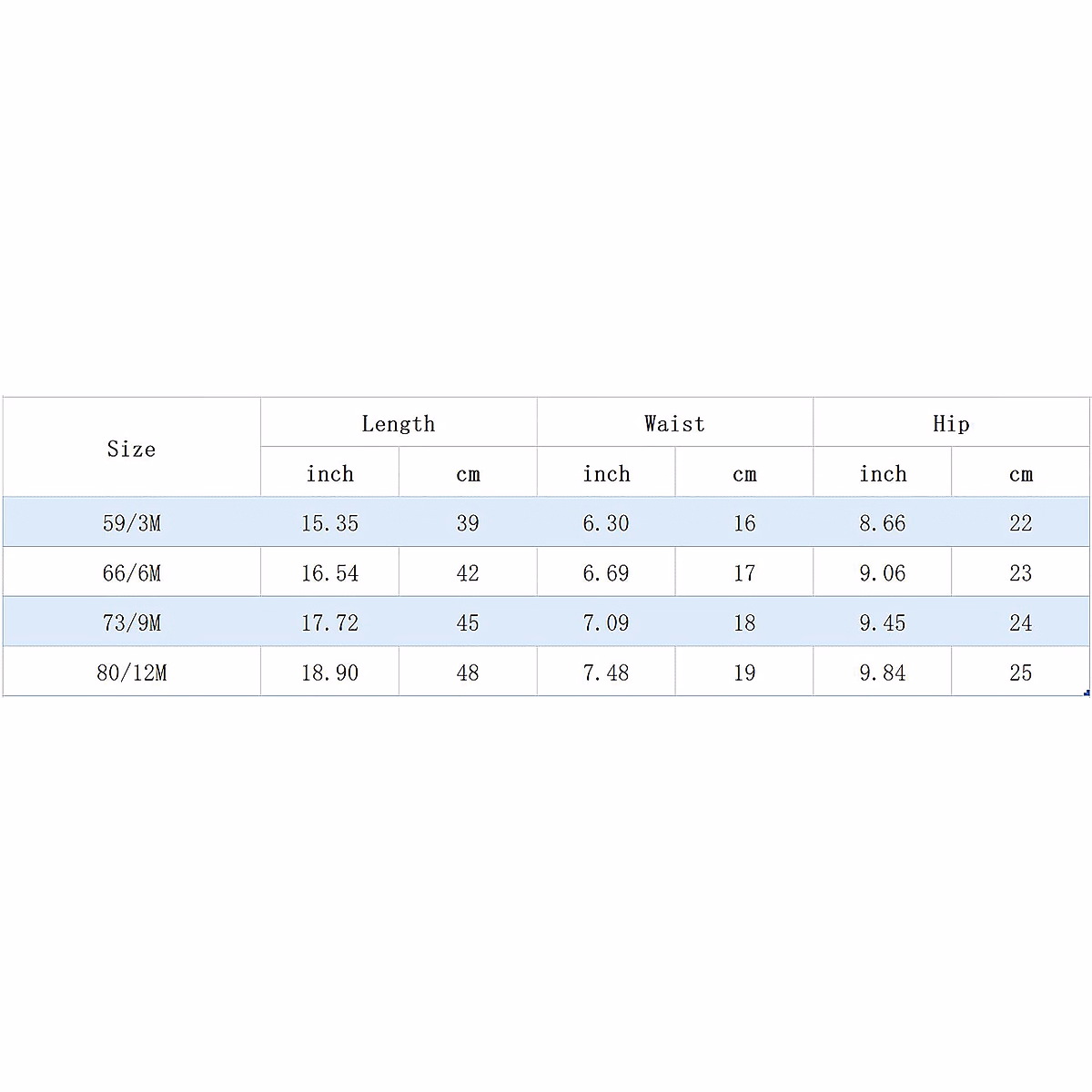The width and height of the screenshot is (1092, 1092).
Task: Select the 16.54 length cell
Action: click(x=329, y=573)
